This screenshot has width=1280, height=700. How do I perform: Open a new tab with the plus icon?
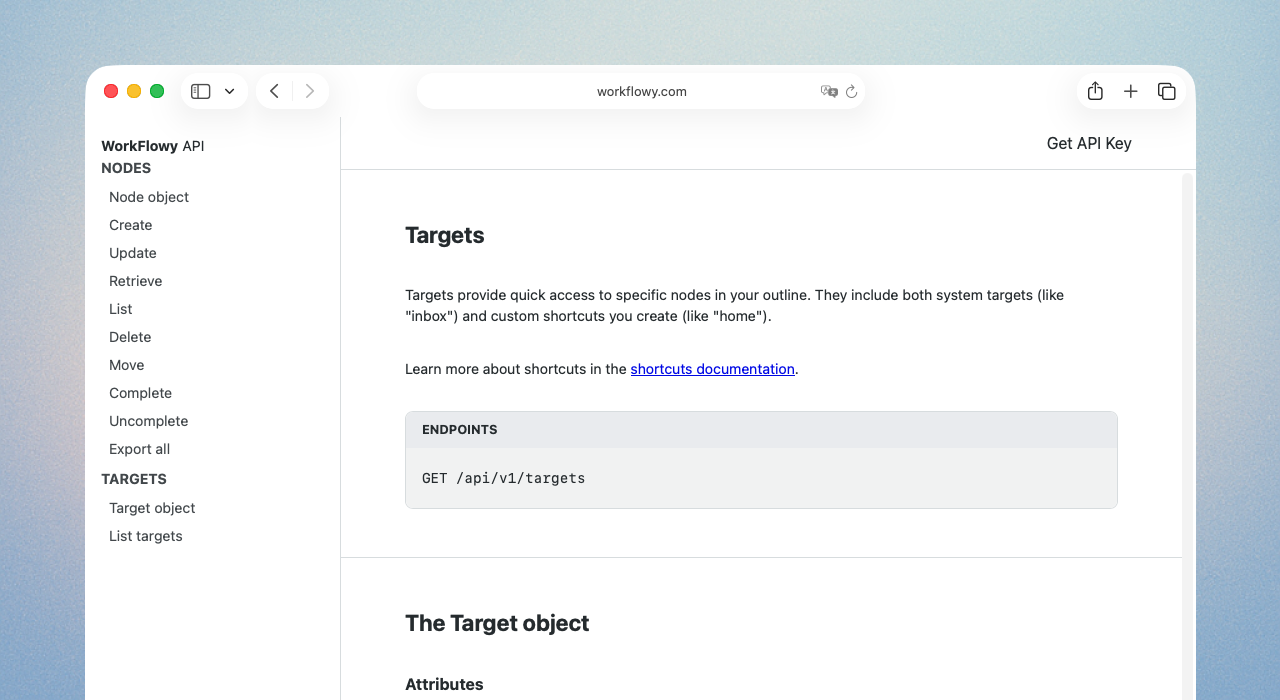point(1130,90)
